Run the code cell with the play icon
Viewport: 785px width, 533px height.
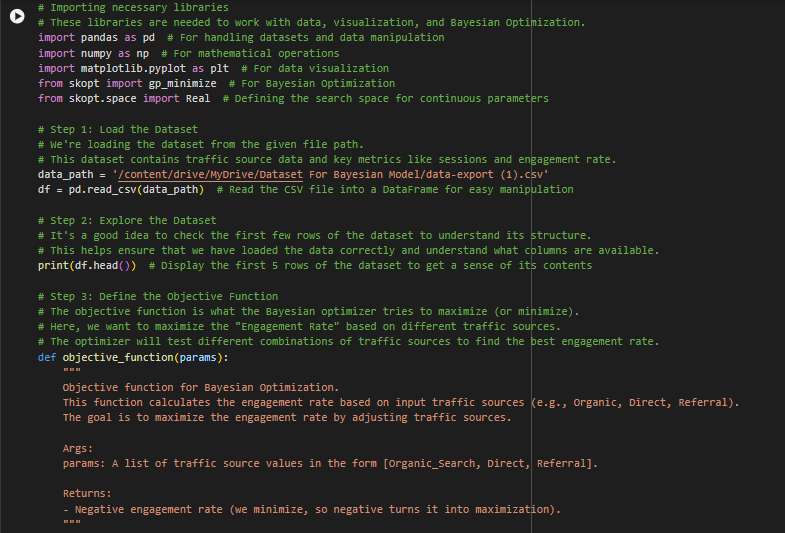click(x=17, y=16)
